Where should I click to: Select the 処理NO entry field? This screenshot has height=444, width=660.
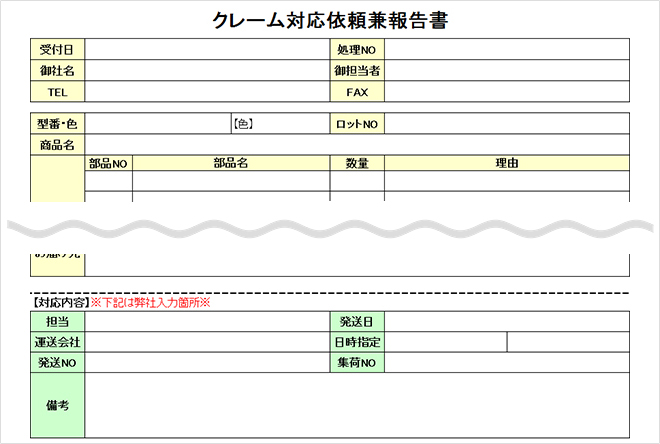tap(506, 50)
